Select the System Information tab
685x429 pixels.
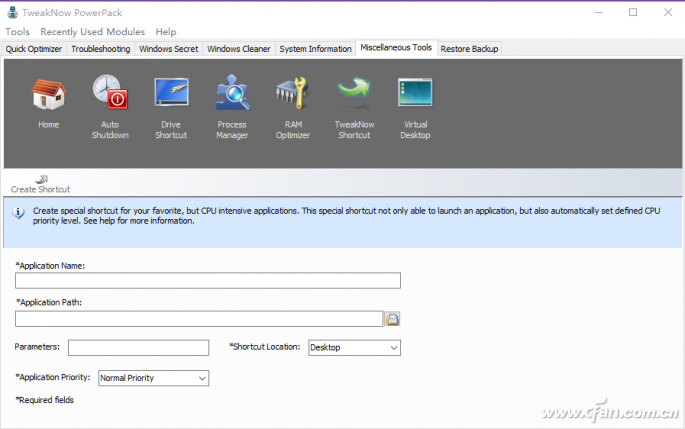point(315,48)
